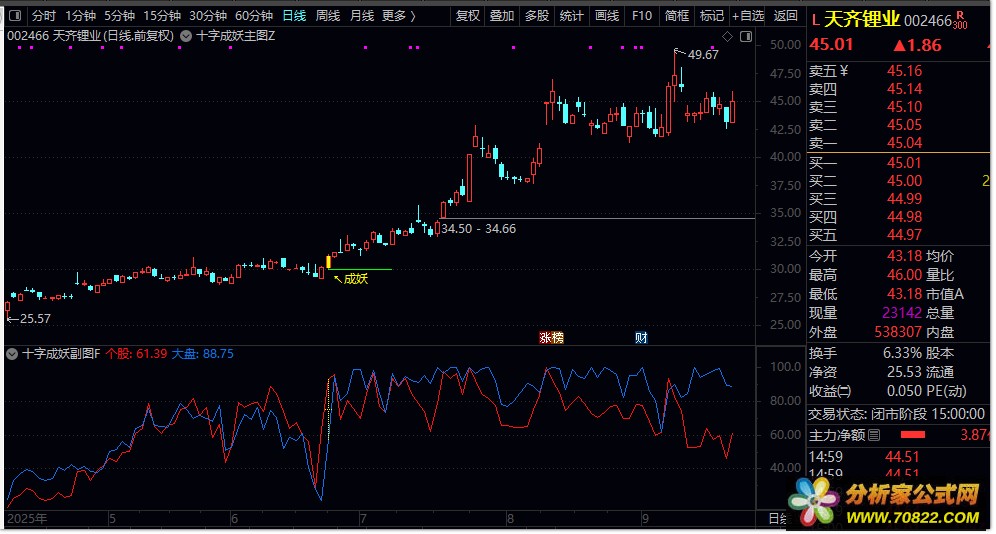The image size is (996, 534).
Task: Activate 画线 drawing tools
Action: (607, 15)
